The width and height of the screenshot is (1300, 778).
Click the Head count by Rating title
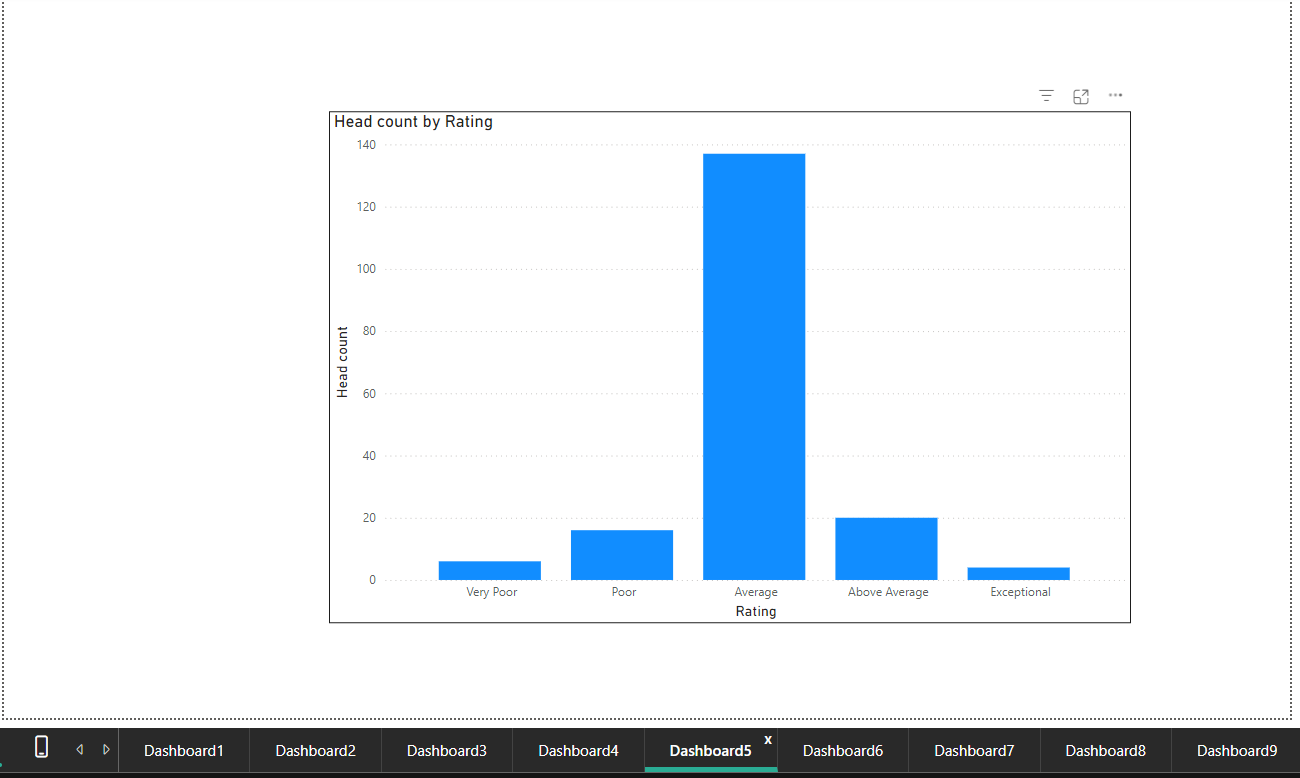click(413, 121)
